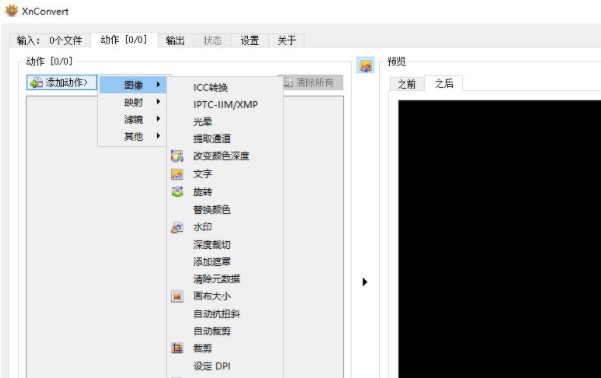Expand the 其他 submenu
Viewport: 601px width, 378px height.
133,136
